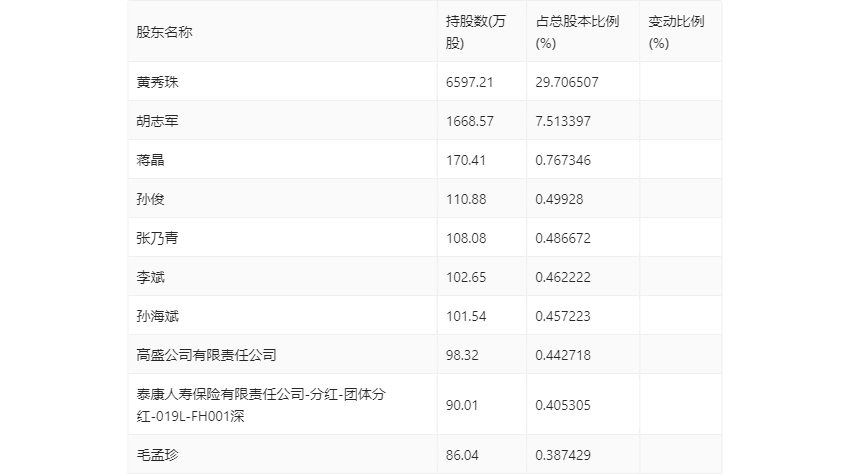Select the percentage 29.706507

(x=566, y=82)
